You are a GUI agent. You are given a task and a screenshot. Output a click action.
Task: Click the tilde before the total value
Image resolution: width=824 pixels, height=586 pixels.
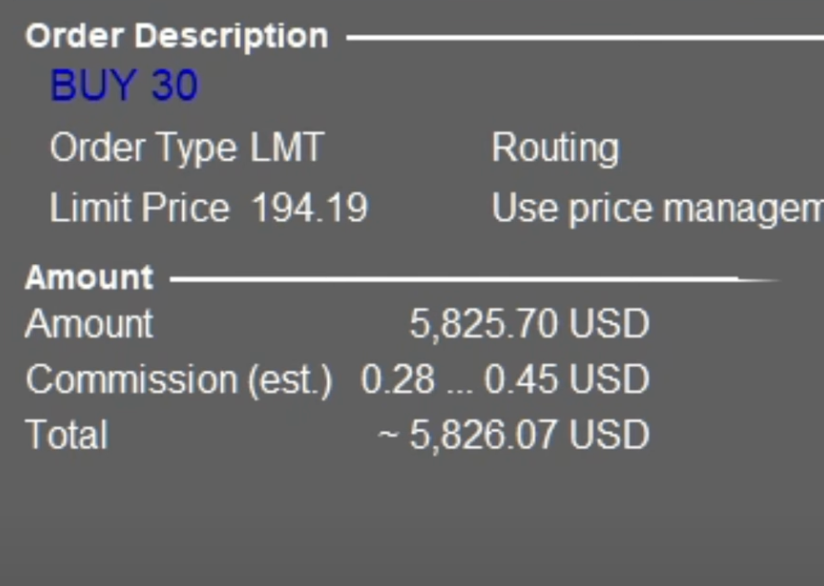389,436
